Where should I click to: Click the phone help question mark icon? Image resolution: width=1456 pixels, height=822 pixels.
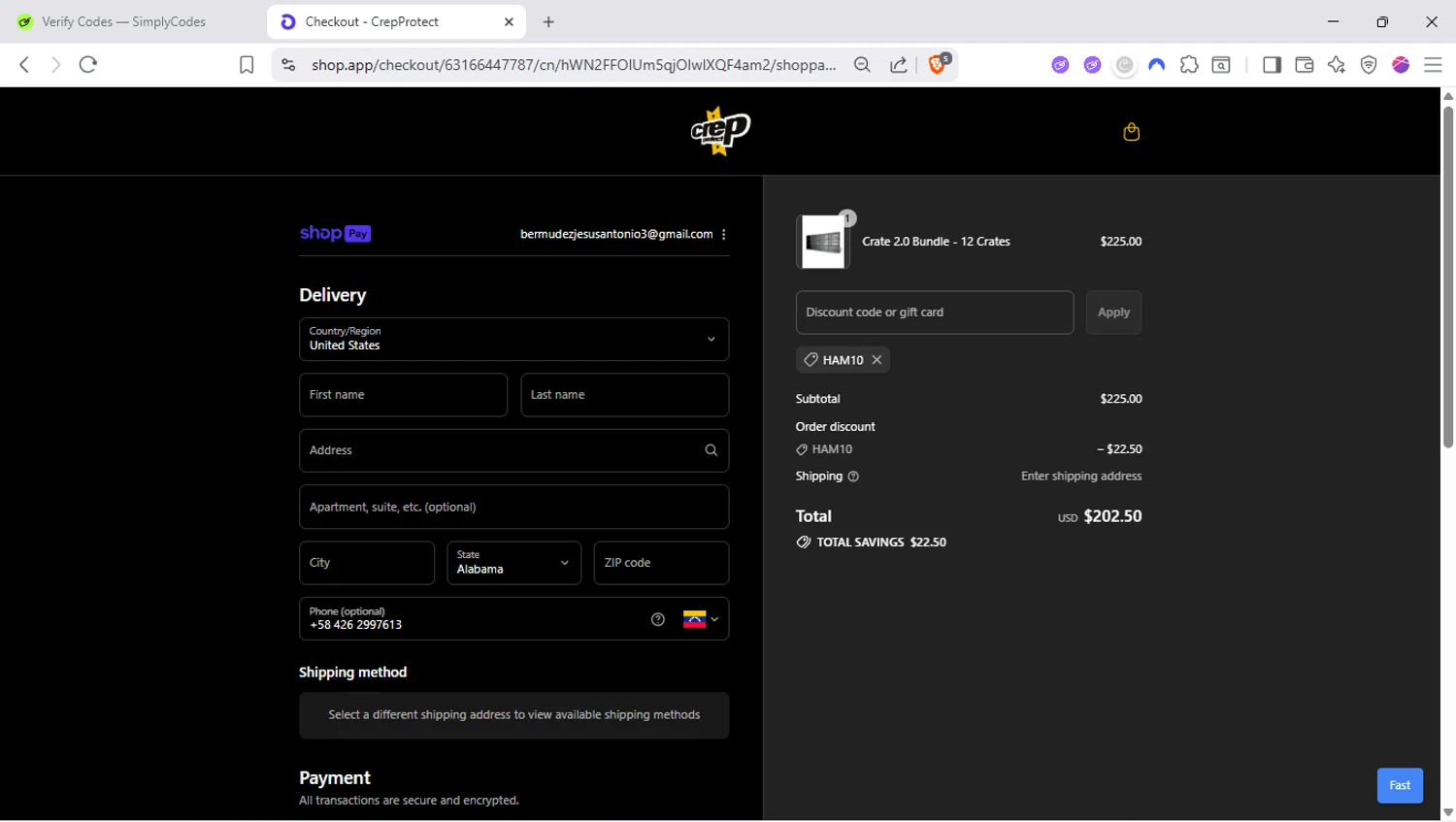[658, 619]
